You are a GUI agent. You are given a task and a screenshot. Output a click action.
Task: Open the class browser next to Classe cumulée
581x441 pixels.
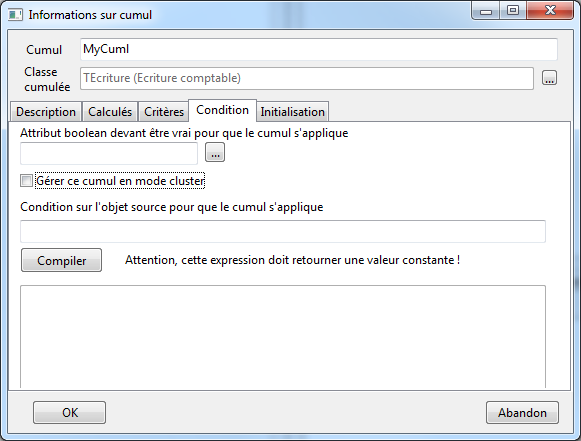(549, 78)
